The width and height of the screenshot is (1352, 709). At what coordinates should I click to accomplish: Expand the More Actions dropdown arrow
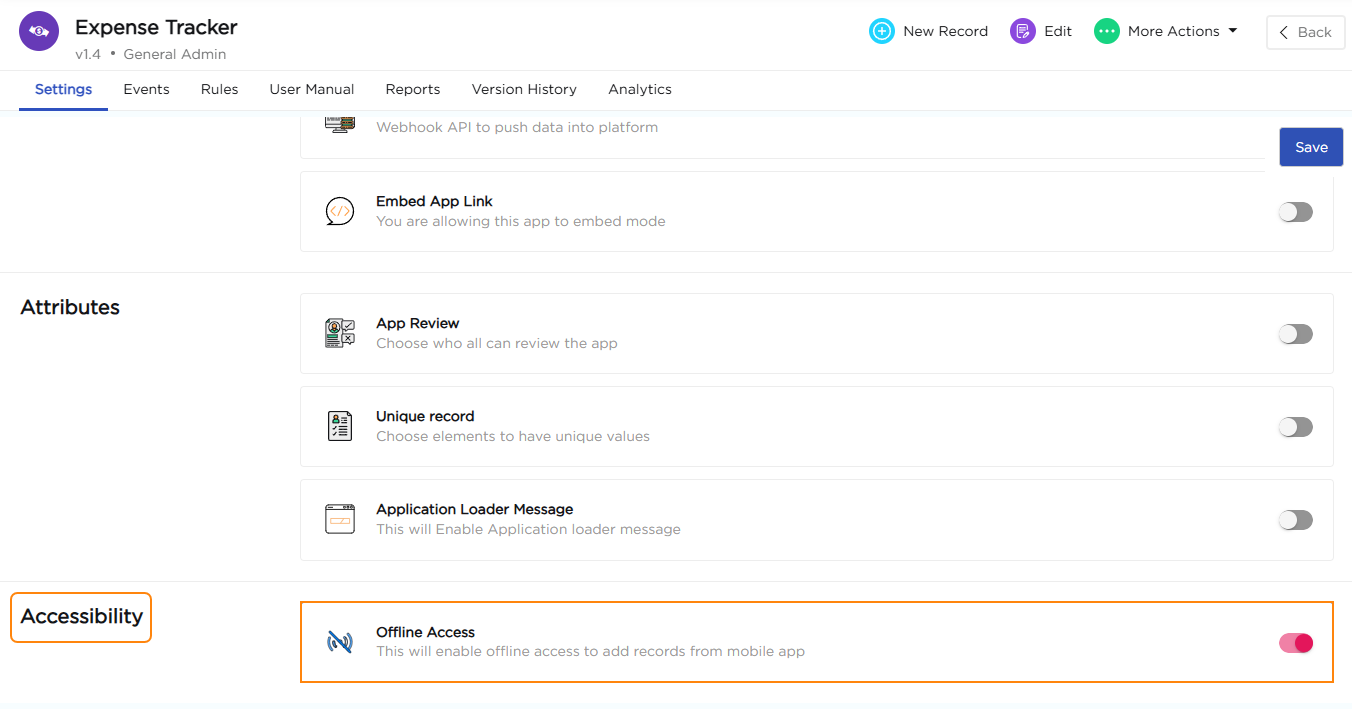click(1233, 31)
